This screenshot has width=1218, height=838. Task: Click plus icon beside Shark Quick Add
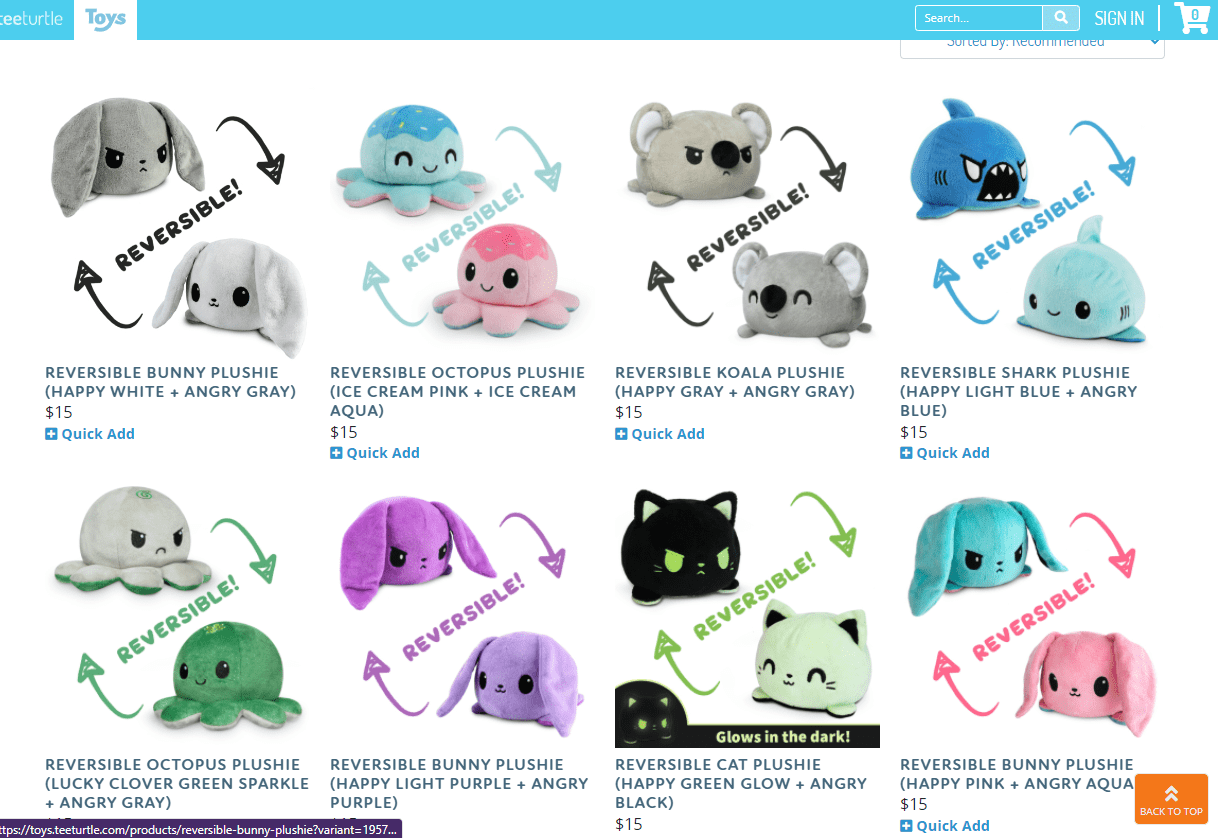906,453
